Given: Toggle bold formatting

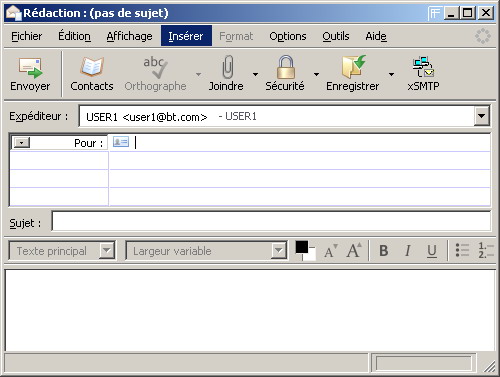Looking at the screenshot, I should coord(384,251).
